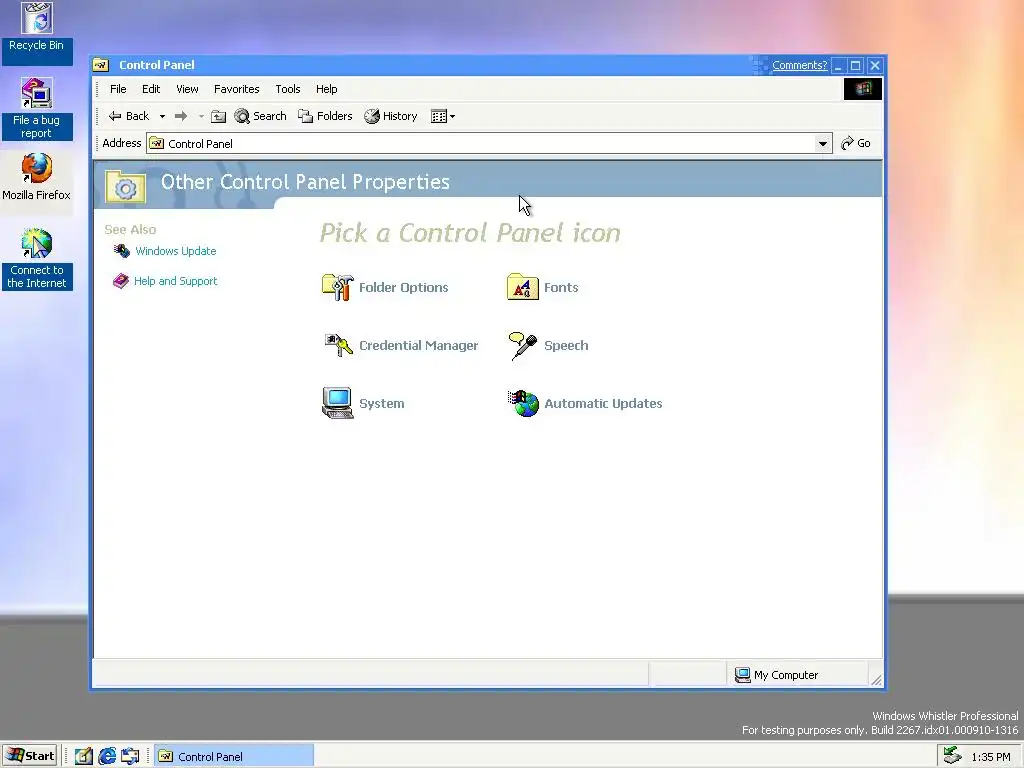Open the Tools menu
Viewport: 1024px width, 768px height.
(x=287, y=89)
